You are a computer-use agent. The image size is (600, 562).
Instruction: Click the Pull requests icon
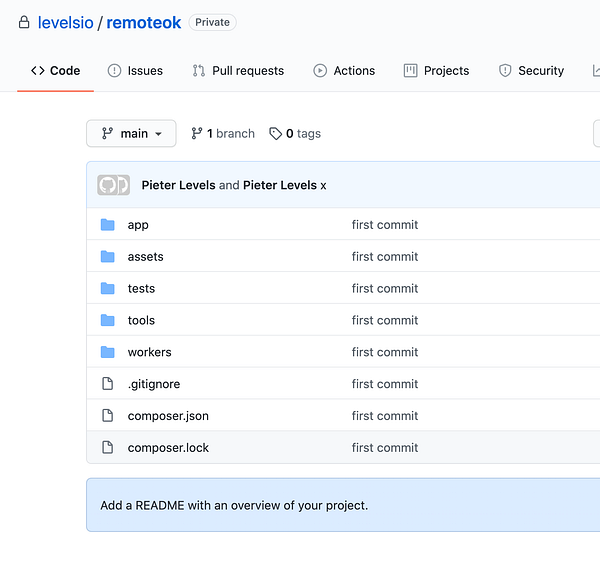tap(199, 71)
